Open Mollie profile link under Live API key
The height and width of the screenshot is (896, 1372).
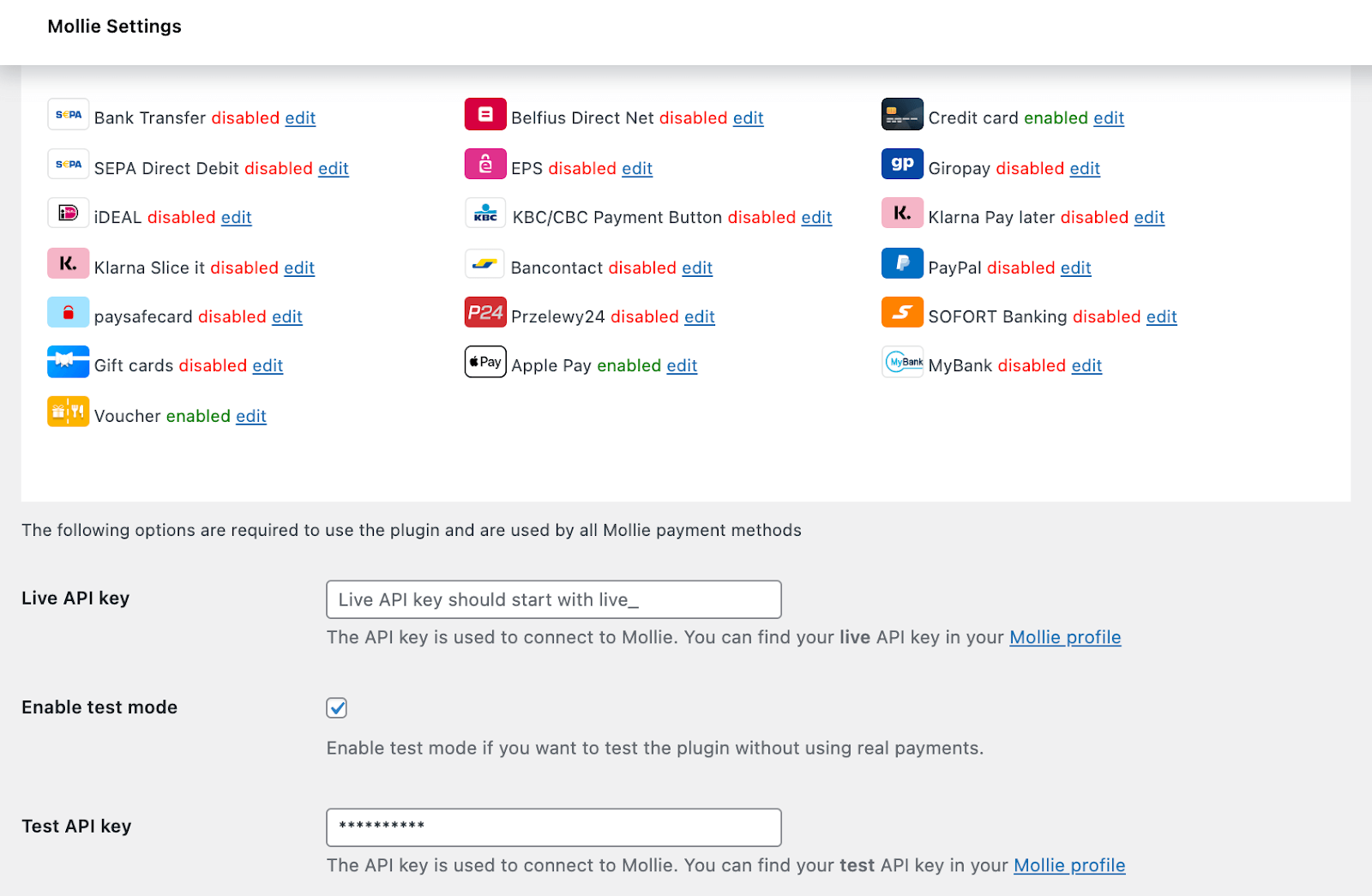click(1065, 638)
